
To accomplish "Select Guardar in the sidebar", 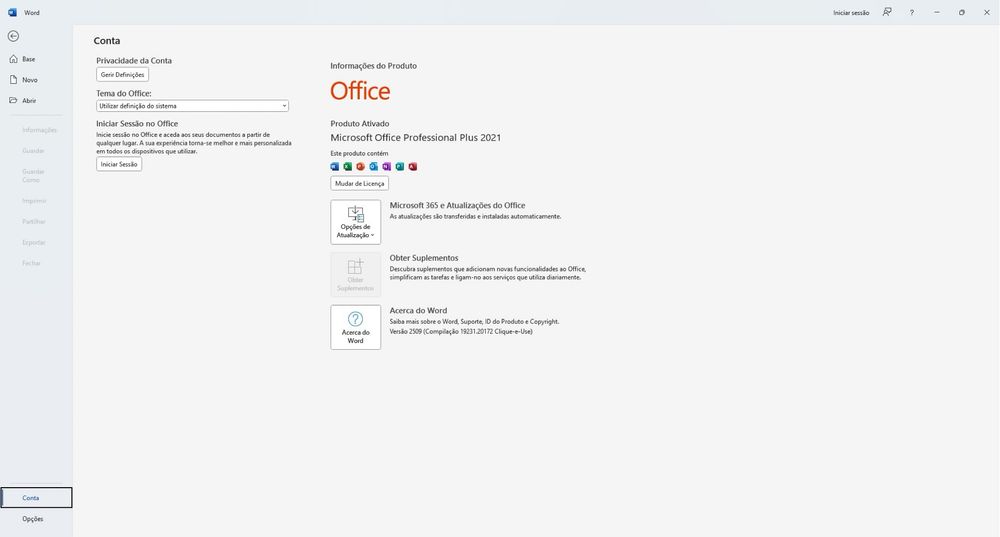I will (x=36, y=151).
